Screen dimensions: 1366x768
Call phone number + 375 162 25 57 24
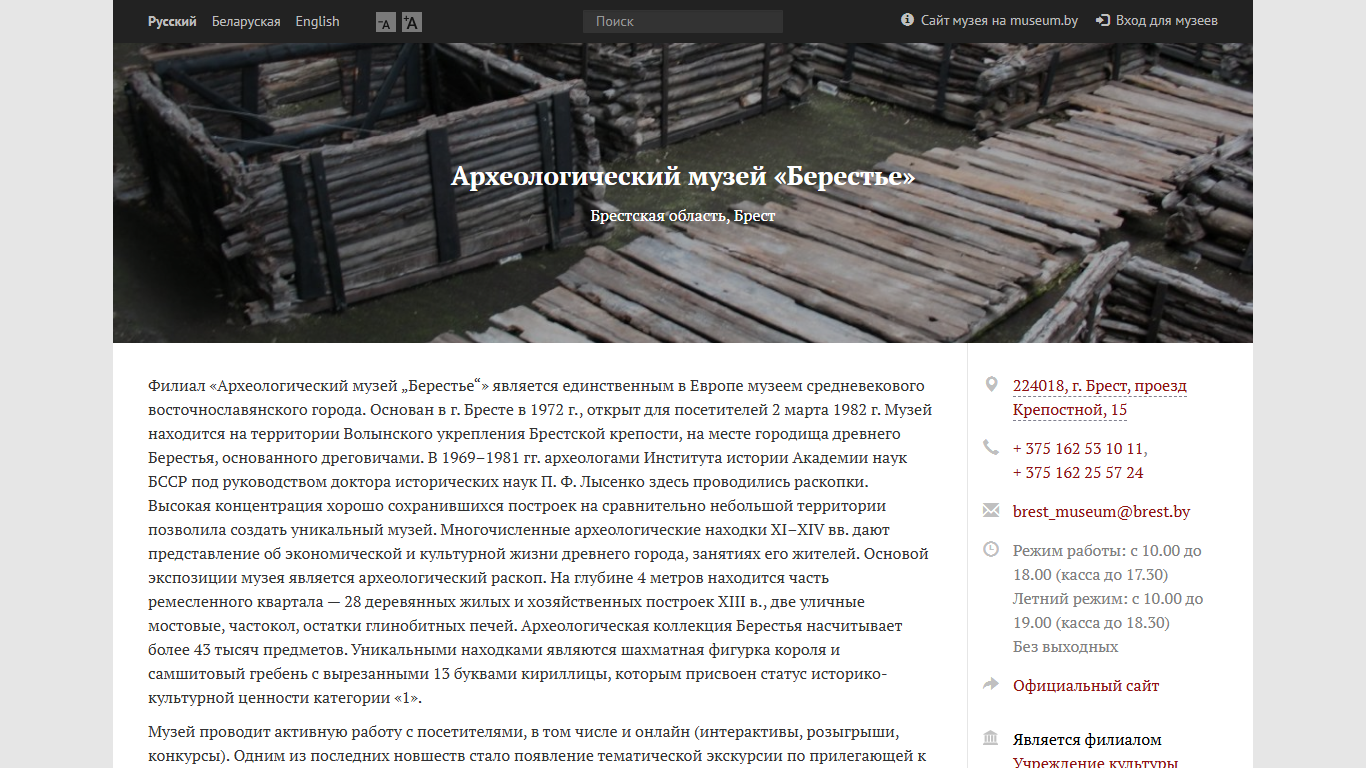tap(1078, 473)
